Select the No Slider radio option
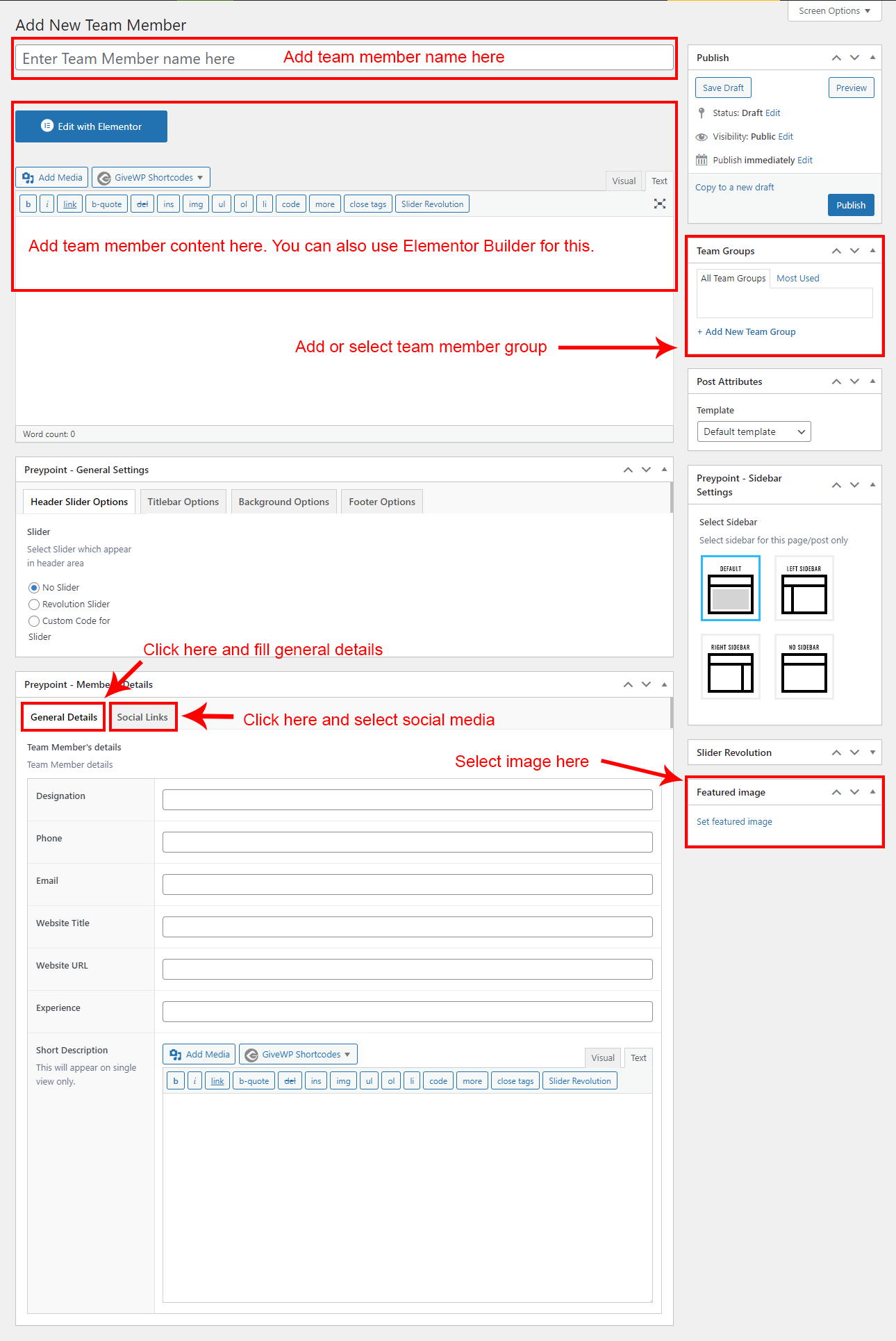Screen dimensions: 896x1341 coord(34,588)
